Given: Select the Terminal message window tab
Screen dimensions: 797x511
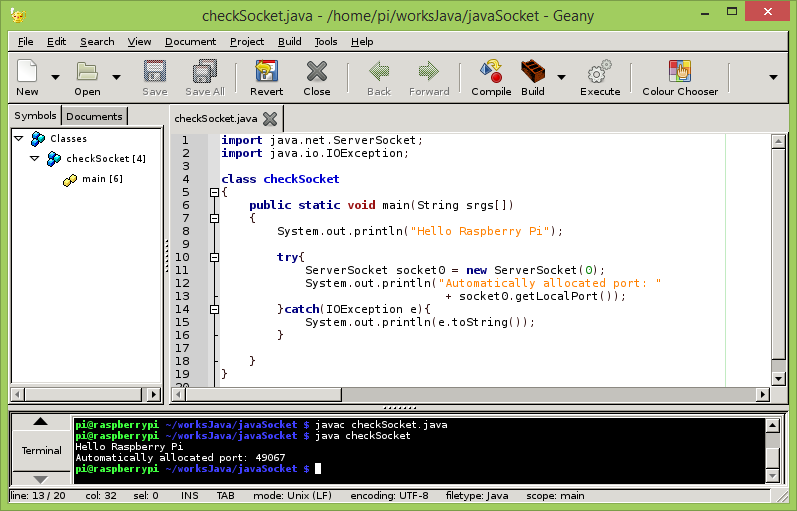Looking at the screenshot, I should [41, 450].
